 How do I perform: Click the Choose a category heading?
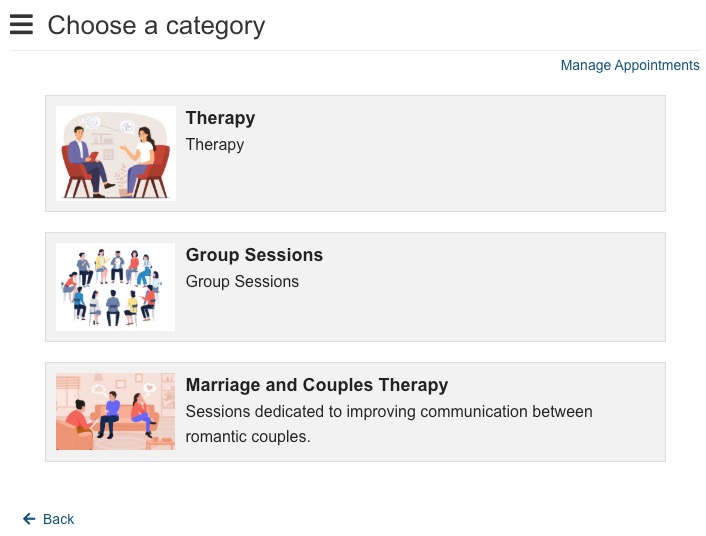(156, 25)
